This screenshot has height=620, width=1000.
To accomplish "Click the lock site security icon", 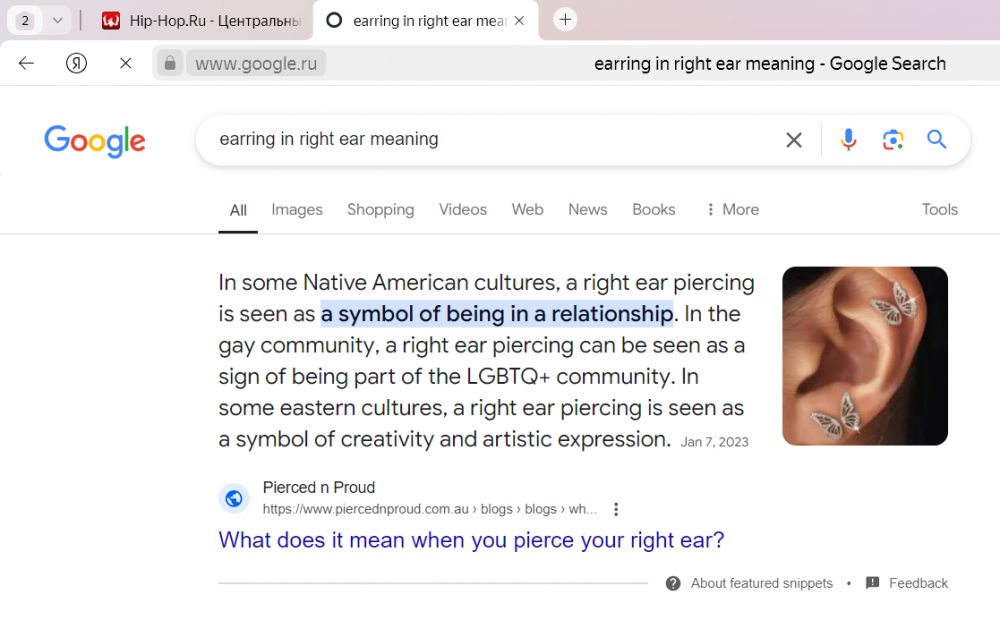I will (x=170, y=63).
